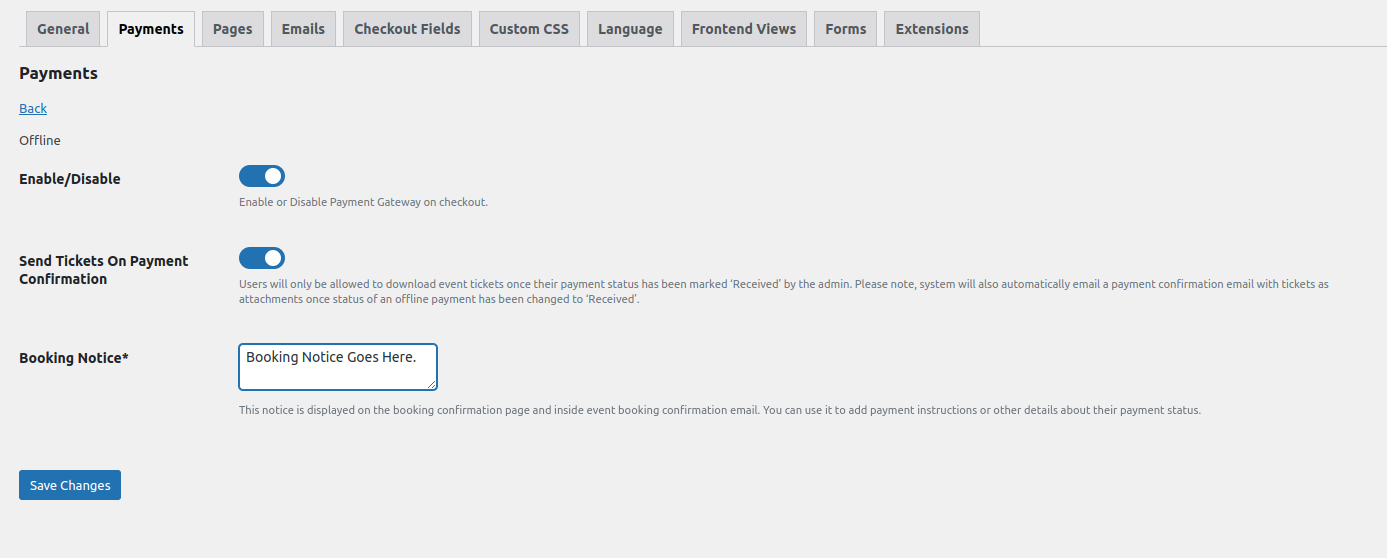Open the Forms tab
This screenshot has height=558, width=1387.
point(846,29)
